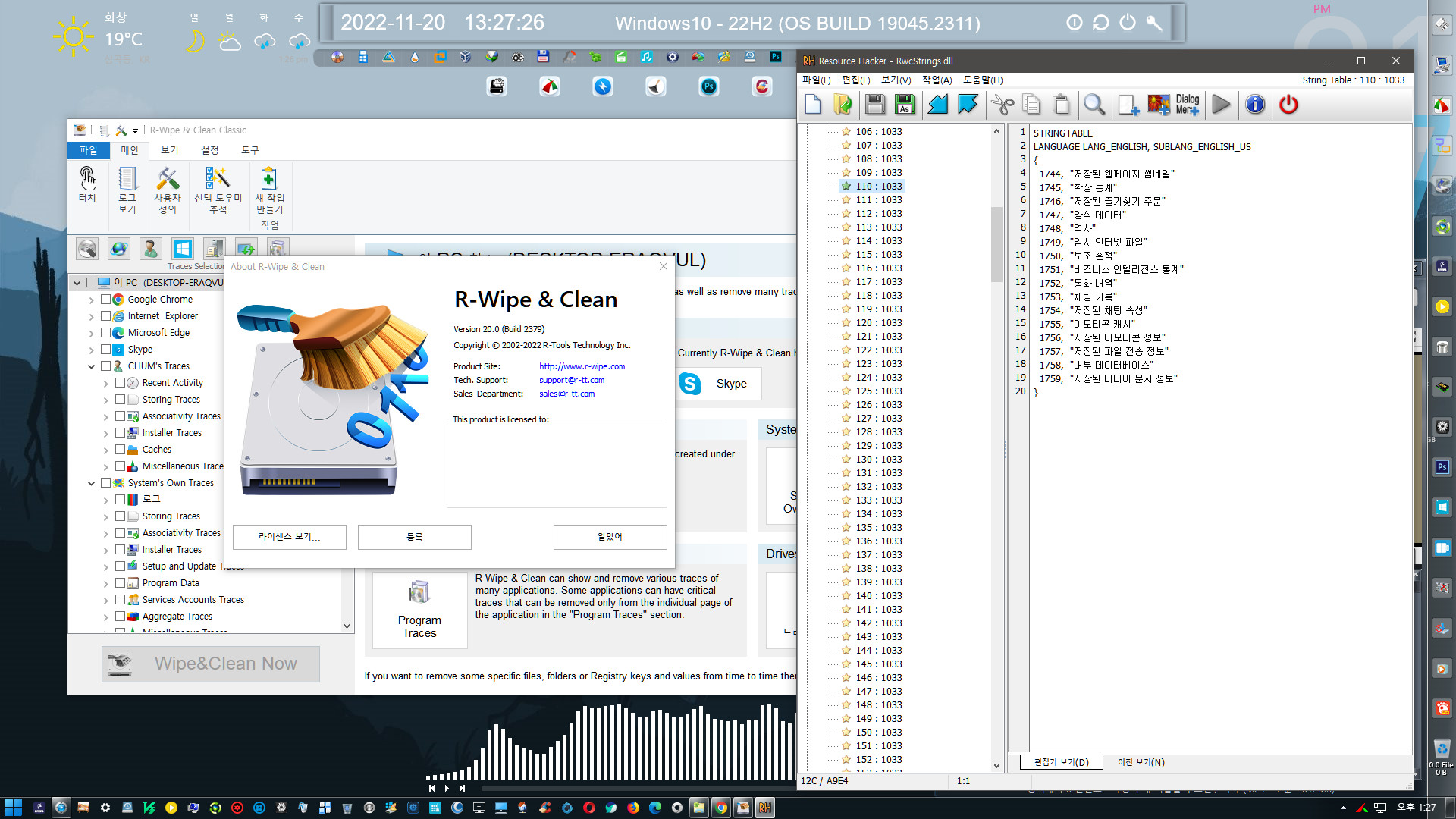
Task: Check the Internet Explorer checkbox
Action: [x=105, y=316]
